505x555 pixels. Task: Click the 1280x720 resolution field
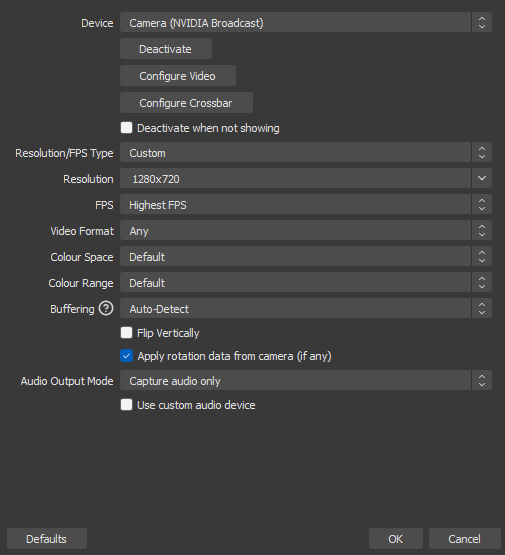point(295,178)
